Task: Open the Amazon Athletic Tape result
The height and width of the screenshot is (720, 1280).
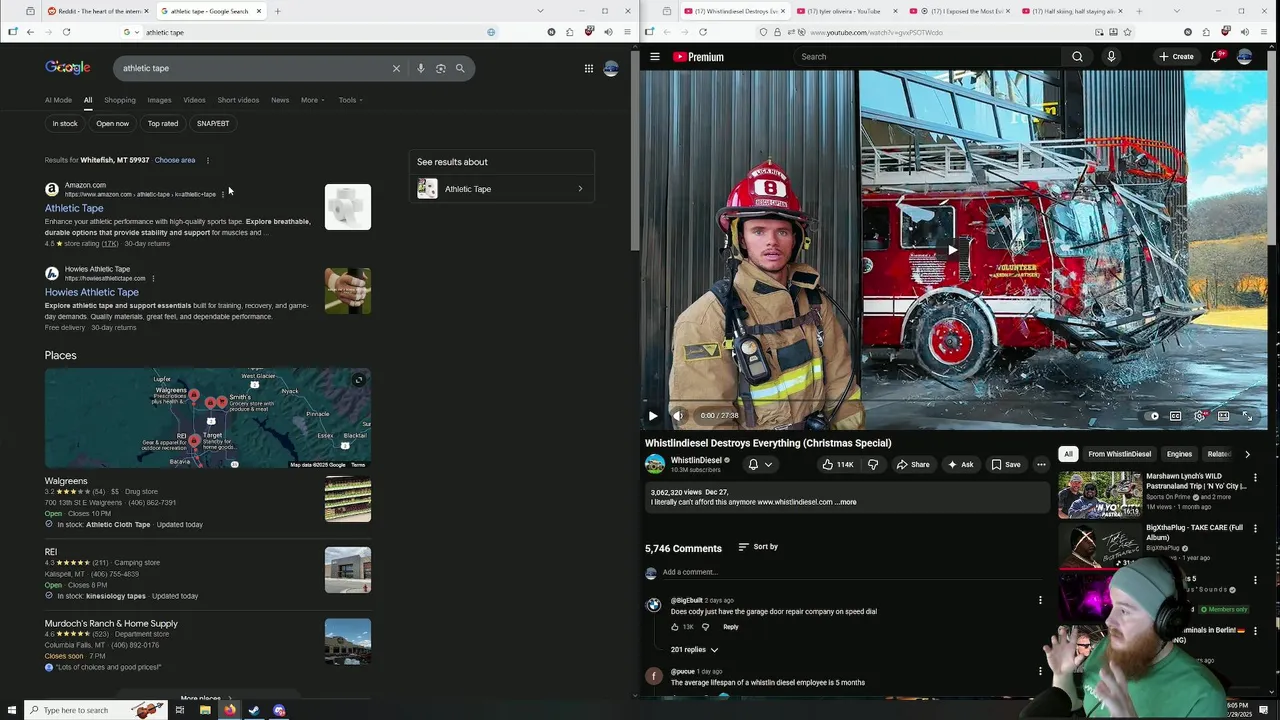Action: [x=74, y=208]
